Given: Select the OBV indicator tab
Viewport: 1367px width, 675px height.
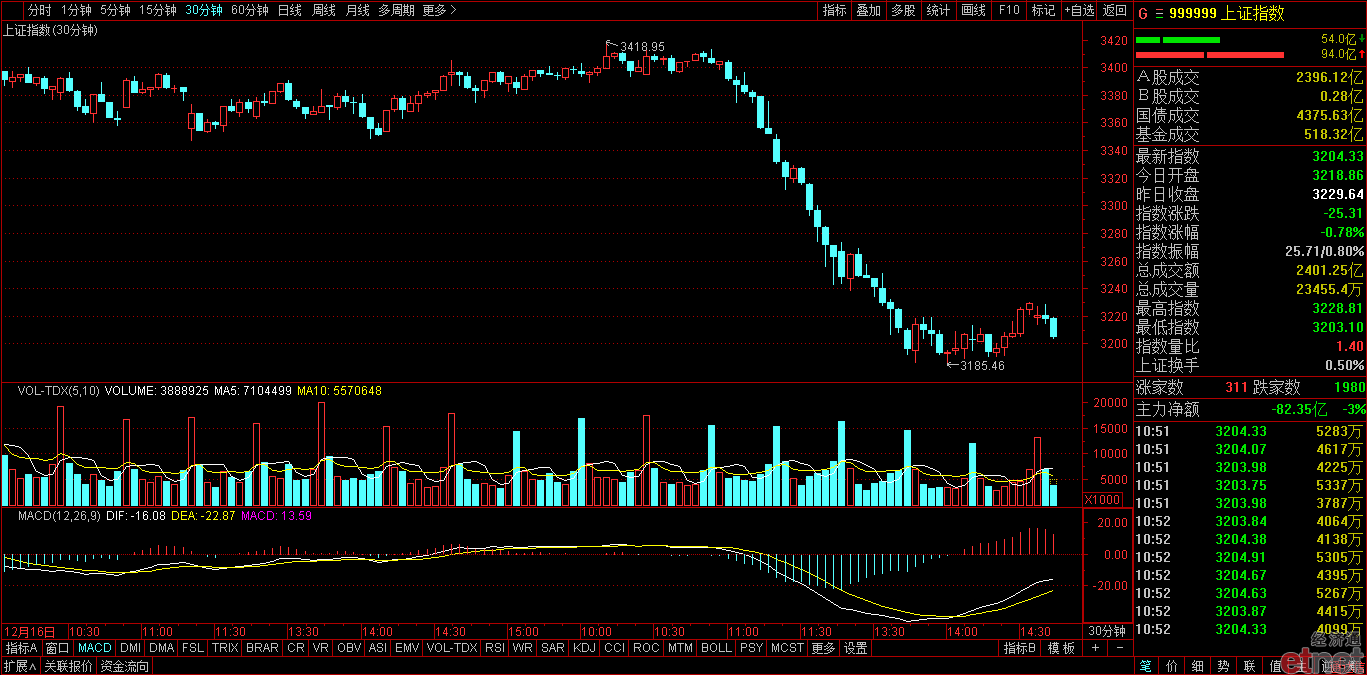Looking at the screenshot, I should (x=349, y=648).
